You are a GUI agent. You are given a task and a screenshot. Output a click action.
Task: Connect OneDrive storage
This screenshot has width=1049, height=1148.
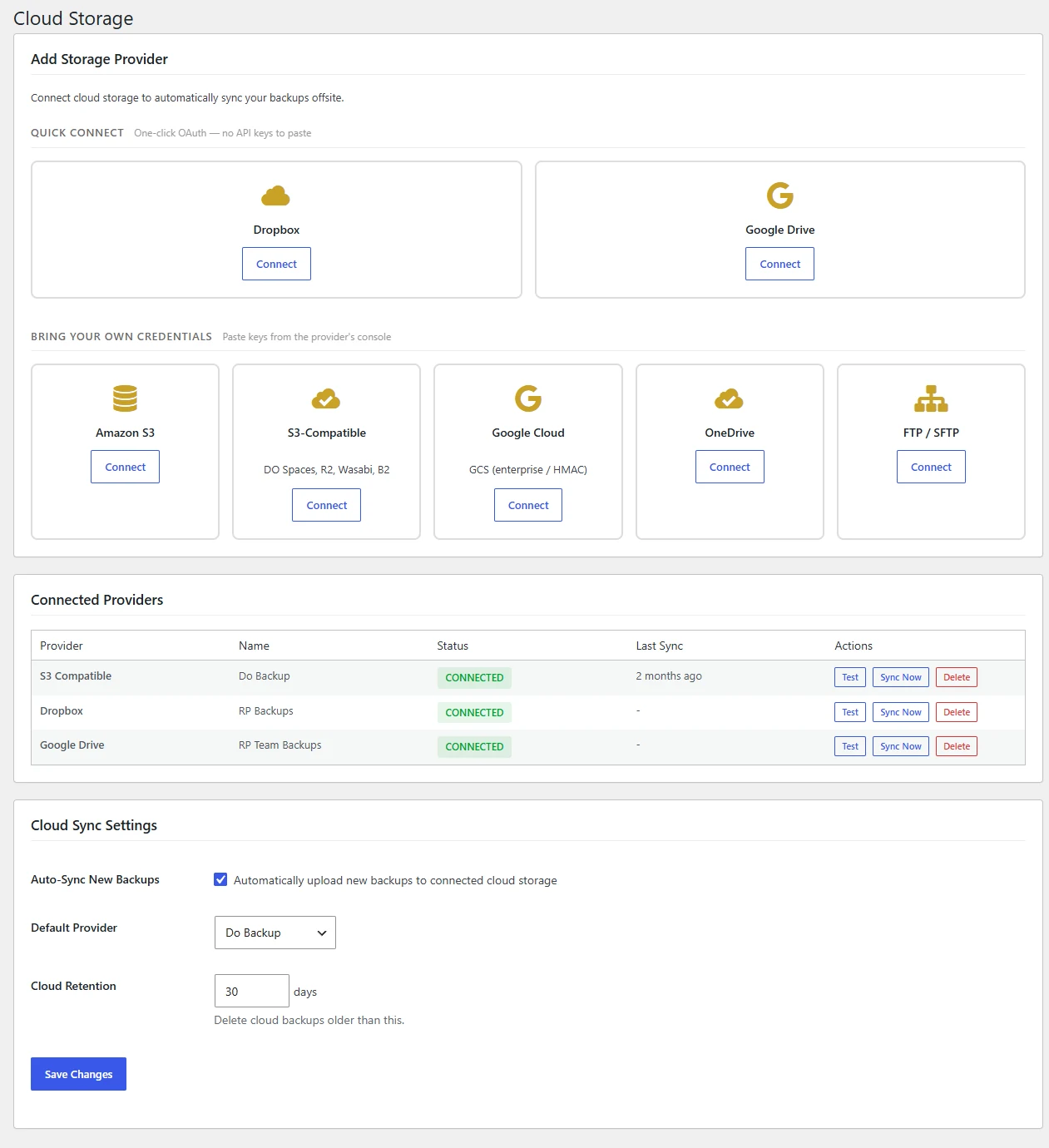coord(730,467)
